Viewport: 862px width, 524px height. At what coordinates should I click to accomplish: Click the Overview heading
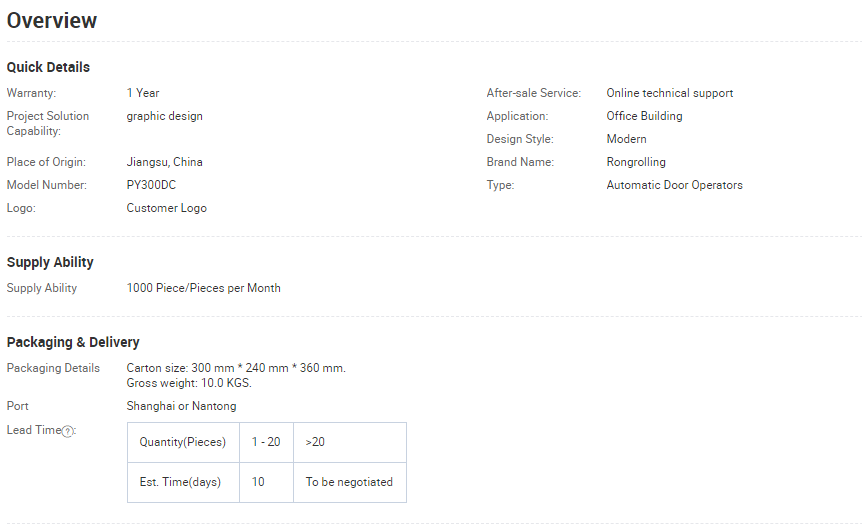(x=52, y=20)
